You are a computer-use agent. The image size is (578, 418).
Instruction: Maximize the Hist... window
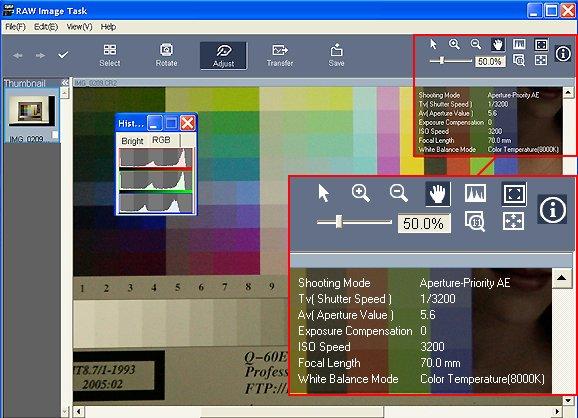[x=171, y=123]
